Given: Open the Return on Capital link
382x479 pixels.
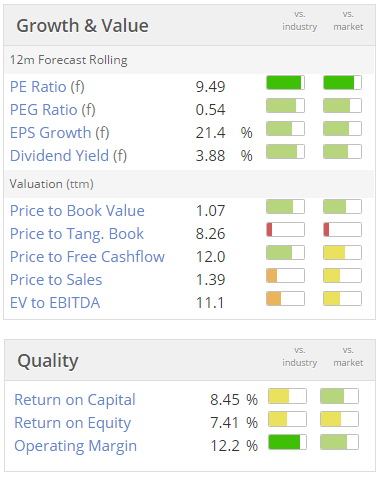Looking at the screenshot, I should pyautogui.click(x=75, y=400).
